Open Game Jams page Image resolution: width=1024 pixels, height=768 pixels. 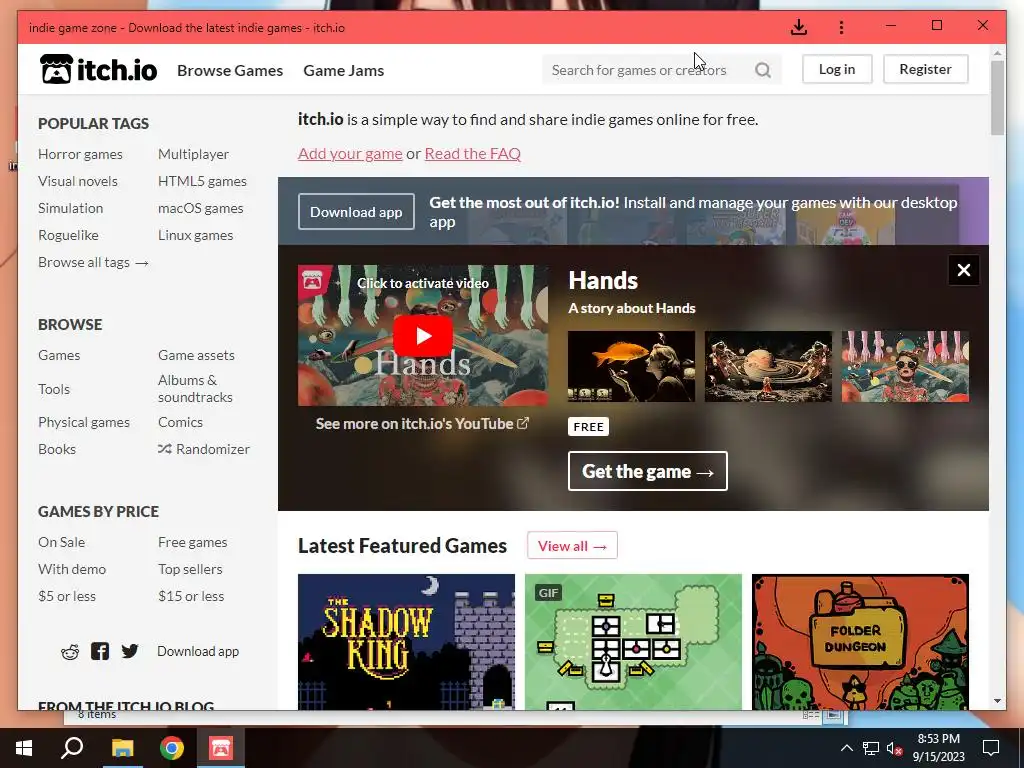tap(344, 71)
